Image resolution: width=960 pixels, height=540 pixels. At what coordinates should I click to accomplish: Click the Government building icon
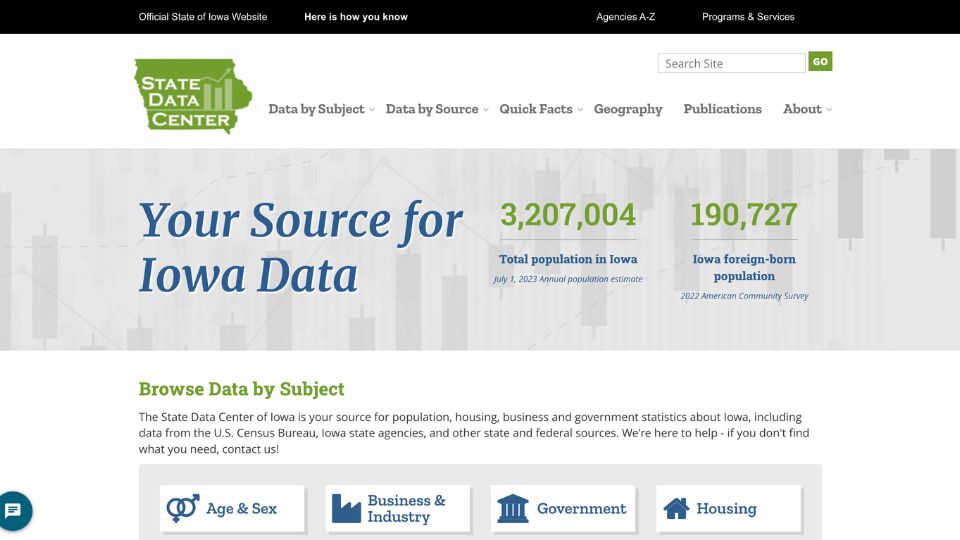click(513, 509)
